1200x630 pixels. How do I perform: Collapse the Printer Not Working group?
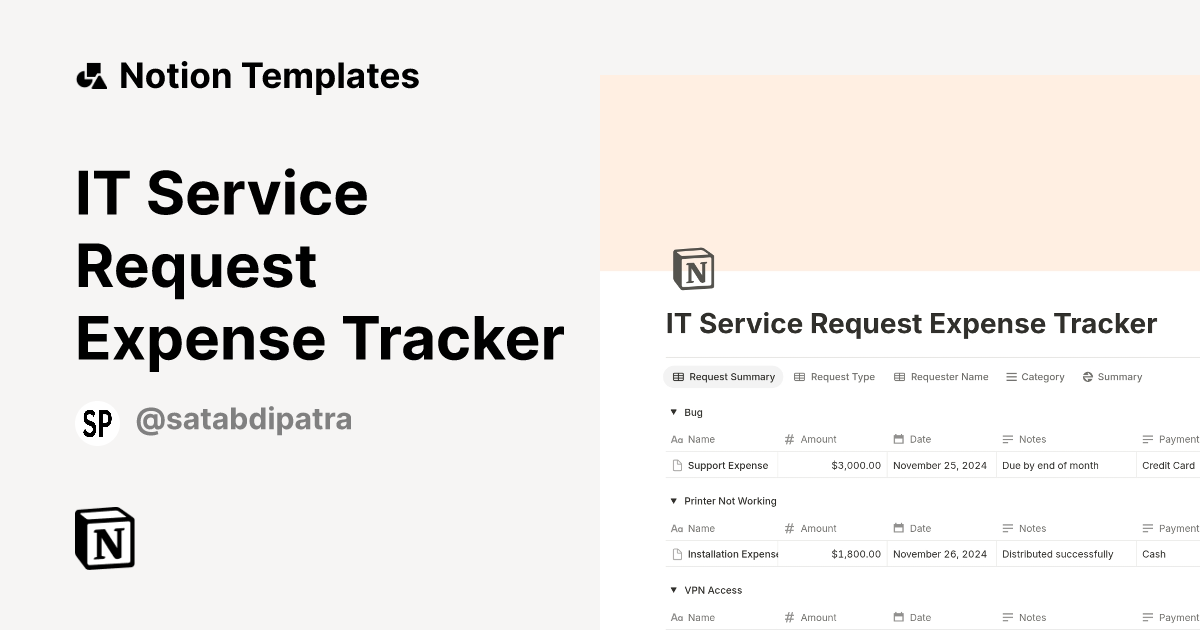click(672, 501)
